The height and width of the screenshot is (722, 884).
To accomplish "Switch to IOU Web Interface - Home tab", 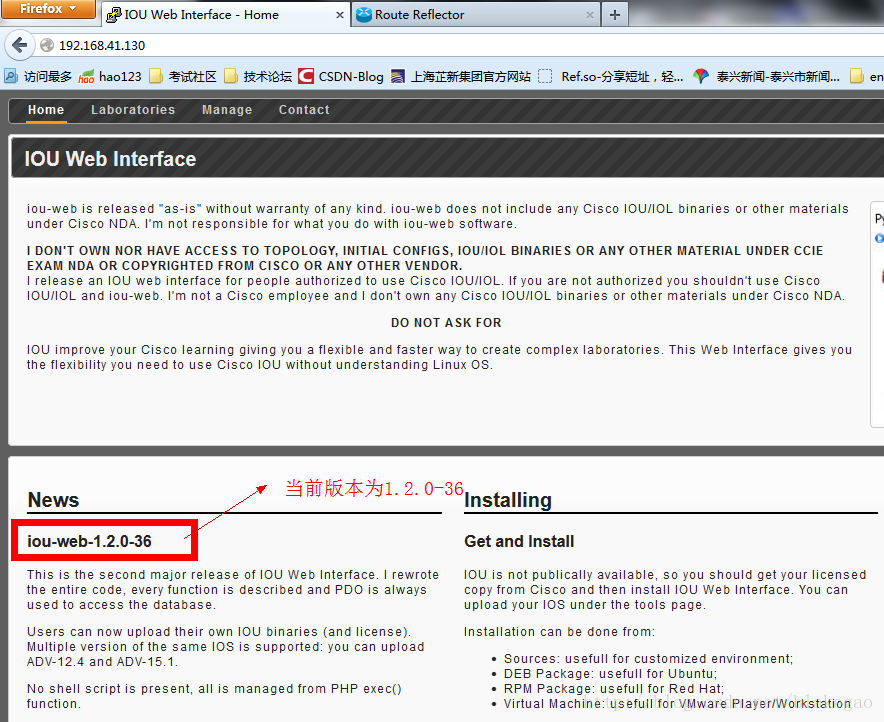I will pyautogui.click(x=226, y=15).
